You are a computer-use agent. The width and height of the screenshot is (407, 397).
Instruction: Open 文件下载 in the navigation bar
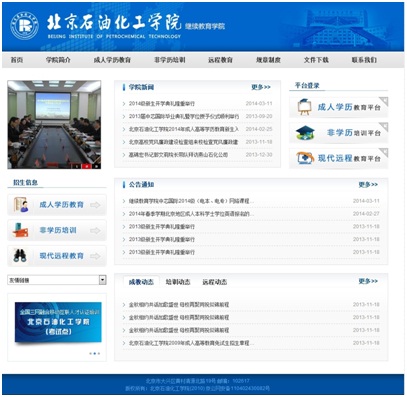[316, 60]
